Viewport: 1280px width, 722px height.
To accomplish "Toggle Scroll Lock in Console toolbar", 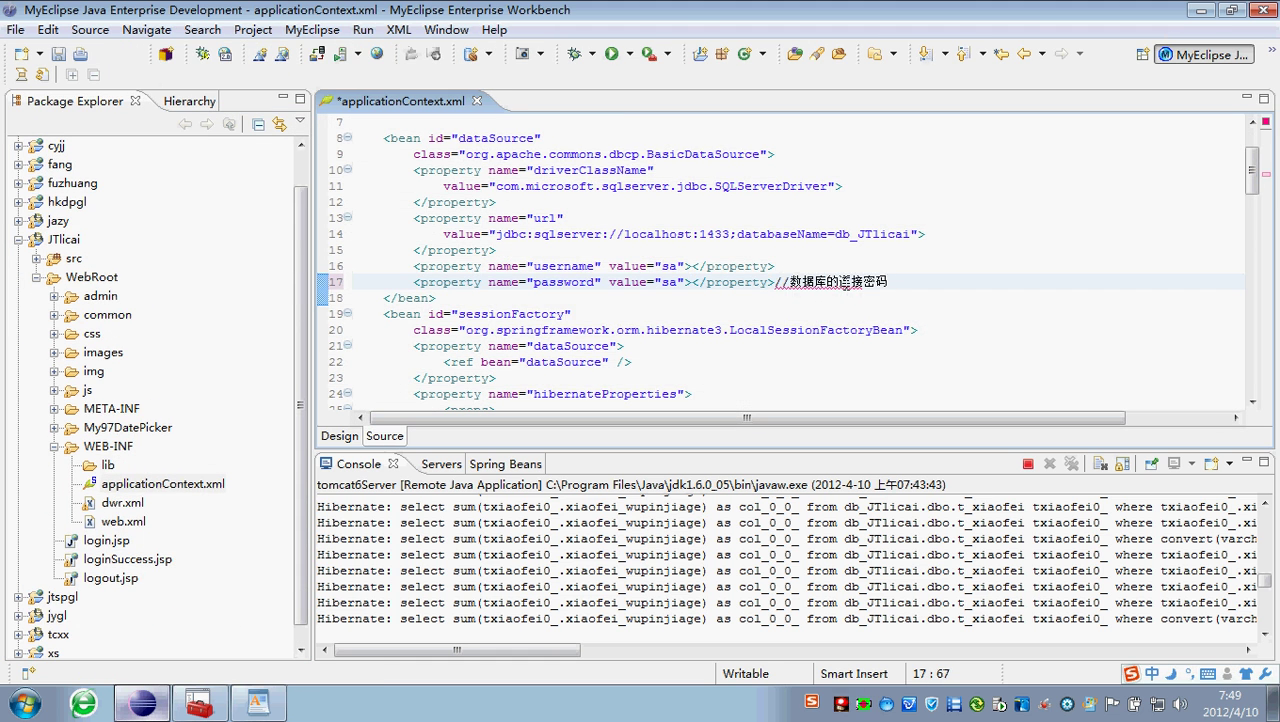I will click(x=1122, y=464).
